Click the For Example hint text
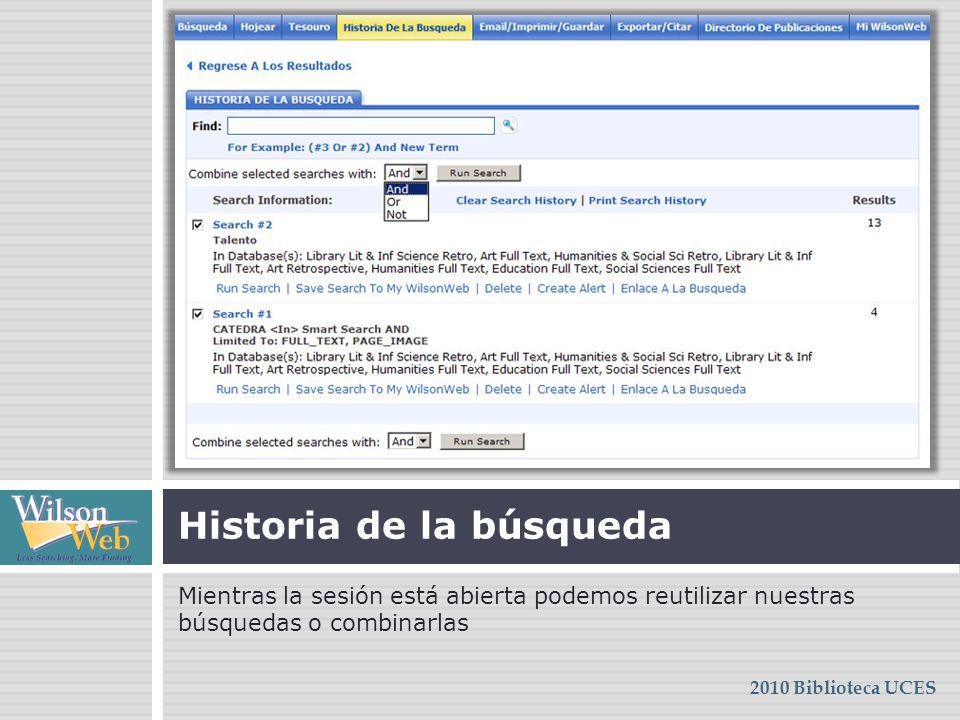This screenshot has height=720, width=960. pyautogui.click(x=343, y=147)
